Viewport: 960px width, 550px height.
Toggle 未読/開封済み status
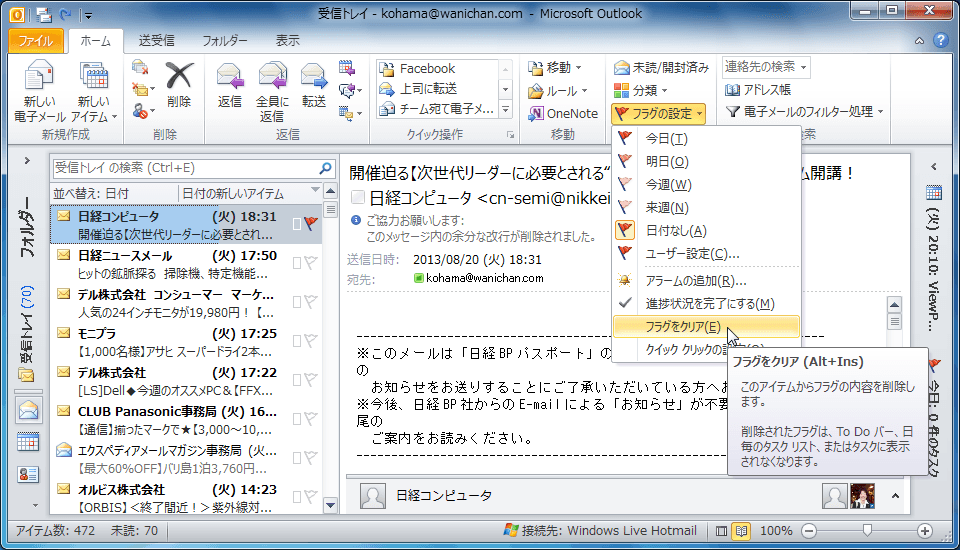point(661,67)
